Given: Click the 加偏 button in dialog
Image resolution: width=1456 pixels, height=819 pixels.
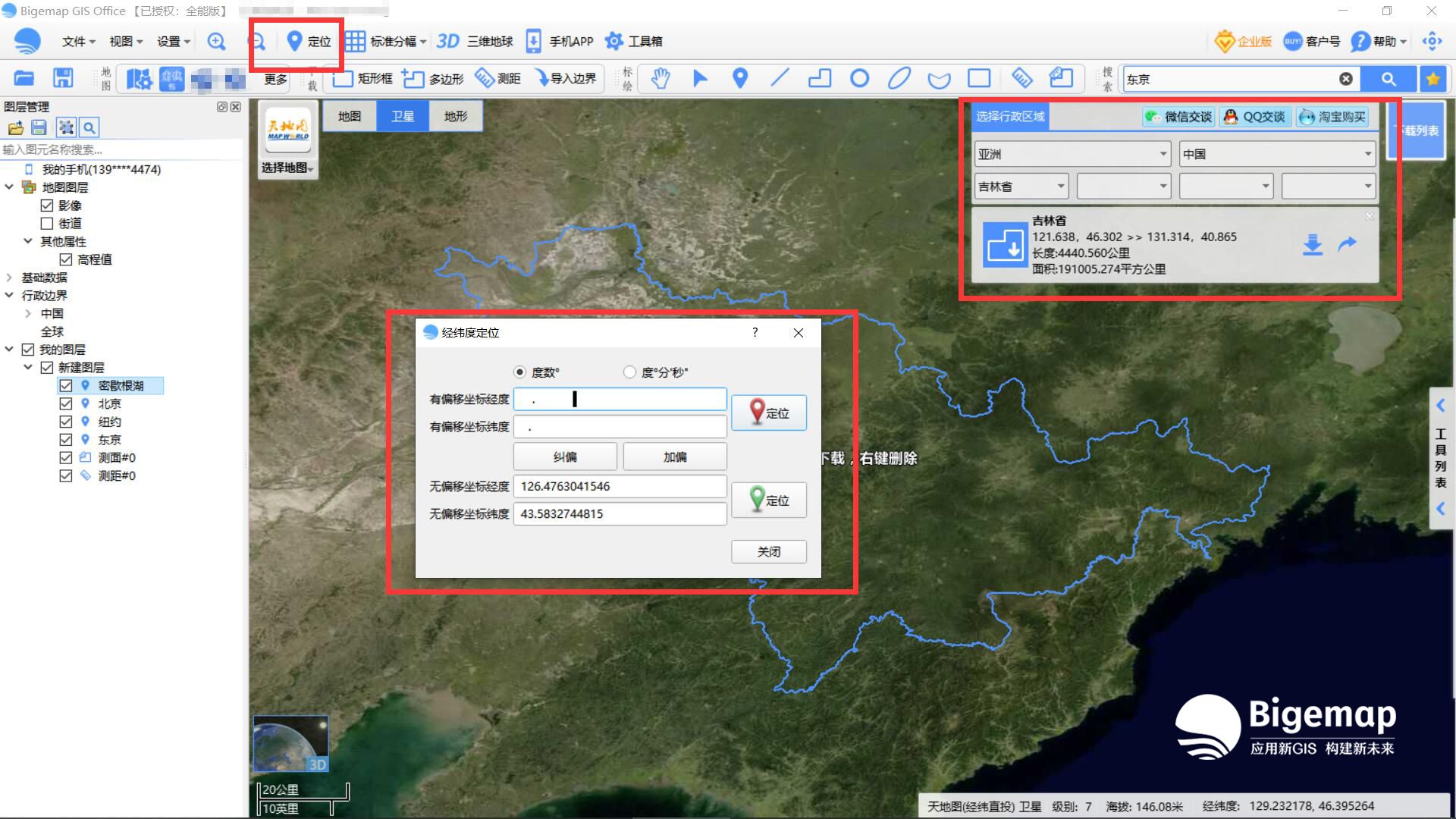Looking at the screenshot, I should coord(675,457).
